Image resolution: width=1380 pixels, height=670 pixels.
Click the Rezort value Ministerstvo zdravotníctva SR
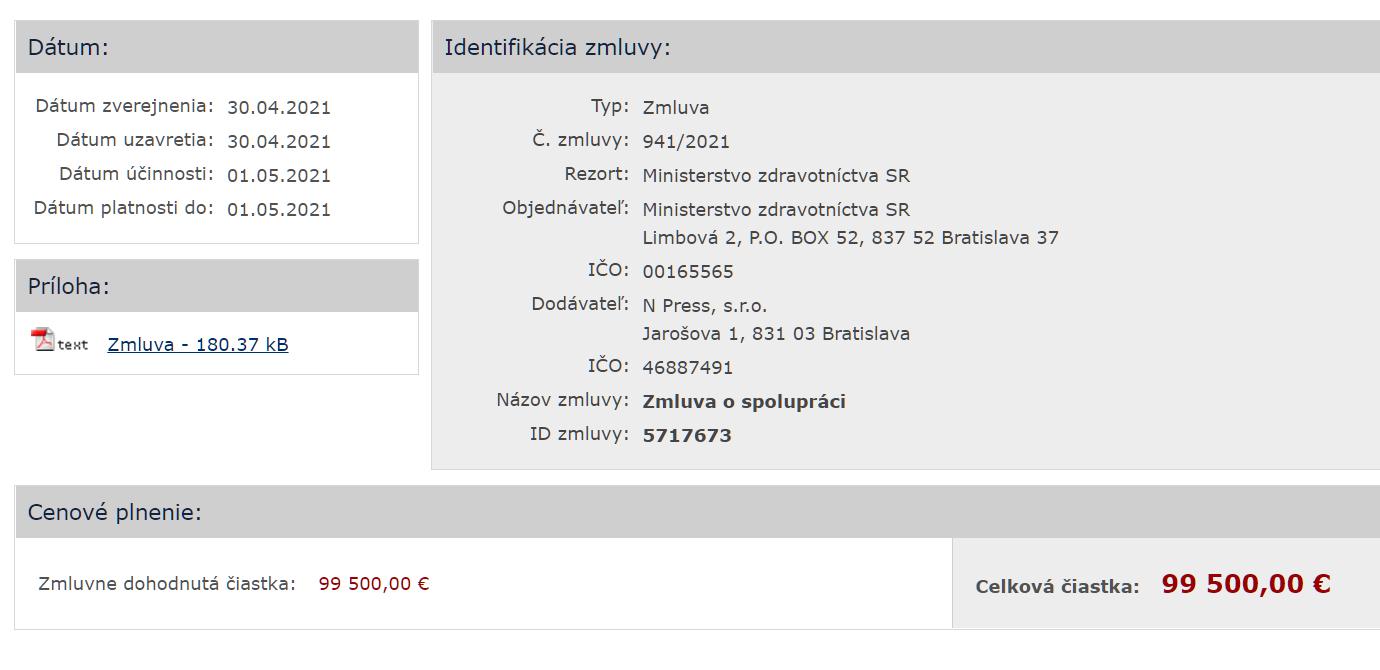coord(776,176)
